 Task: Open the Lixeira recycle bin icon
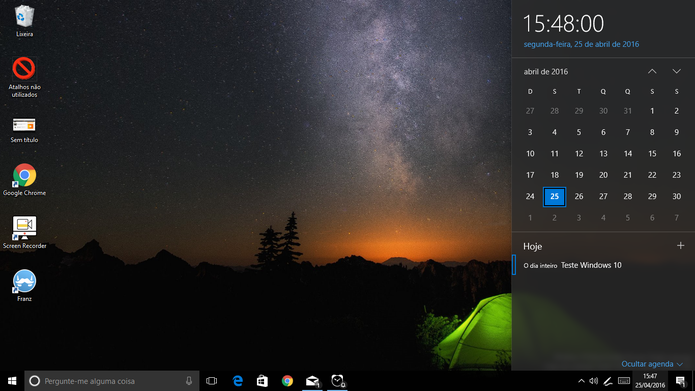pyautogui.click(x=24, y=20)
